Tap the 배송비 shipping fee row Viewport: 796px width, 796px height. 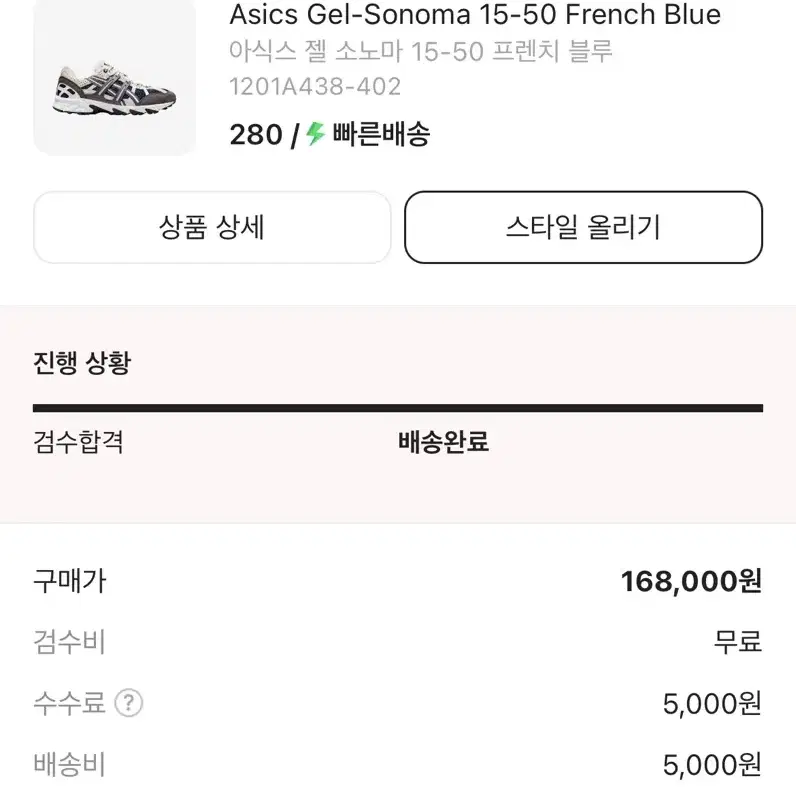(398, 765)
